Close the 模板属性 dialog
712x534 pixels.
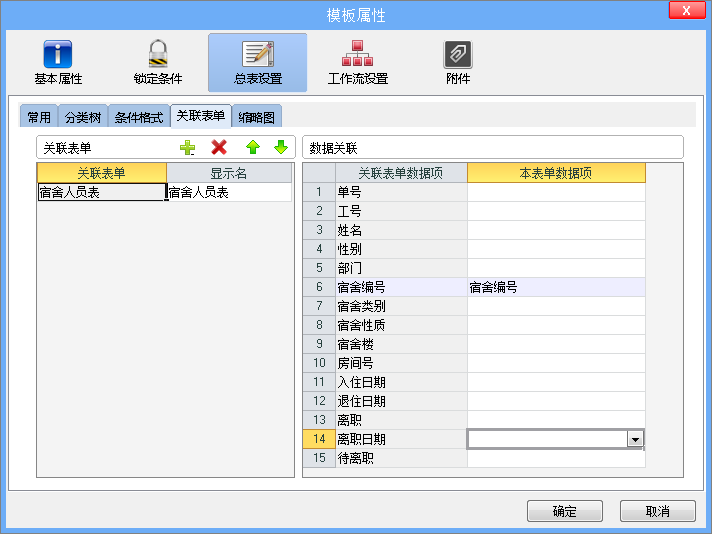click(687, 10)
